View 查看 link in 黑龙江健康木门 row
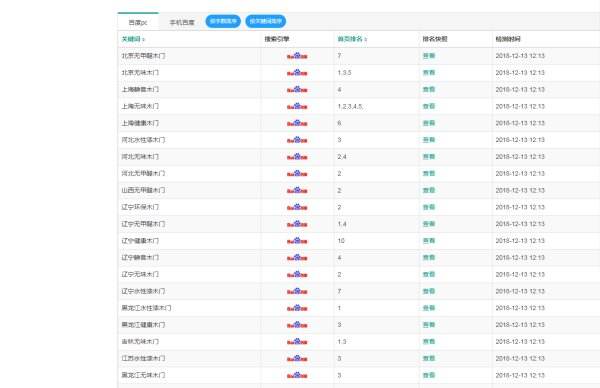600x388 pixels. (429, 325)
